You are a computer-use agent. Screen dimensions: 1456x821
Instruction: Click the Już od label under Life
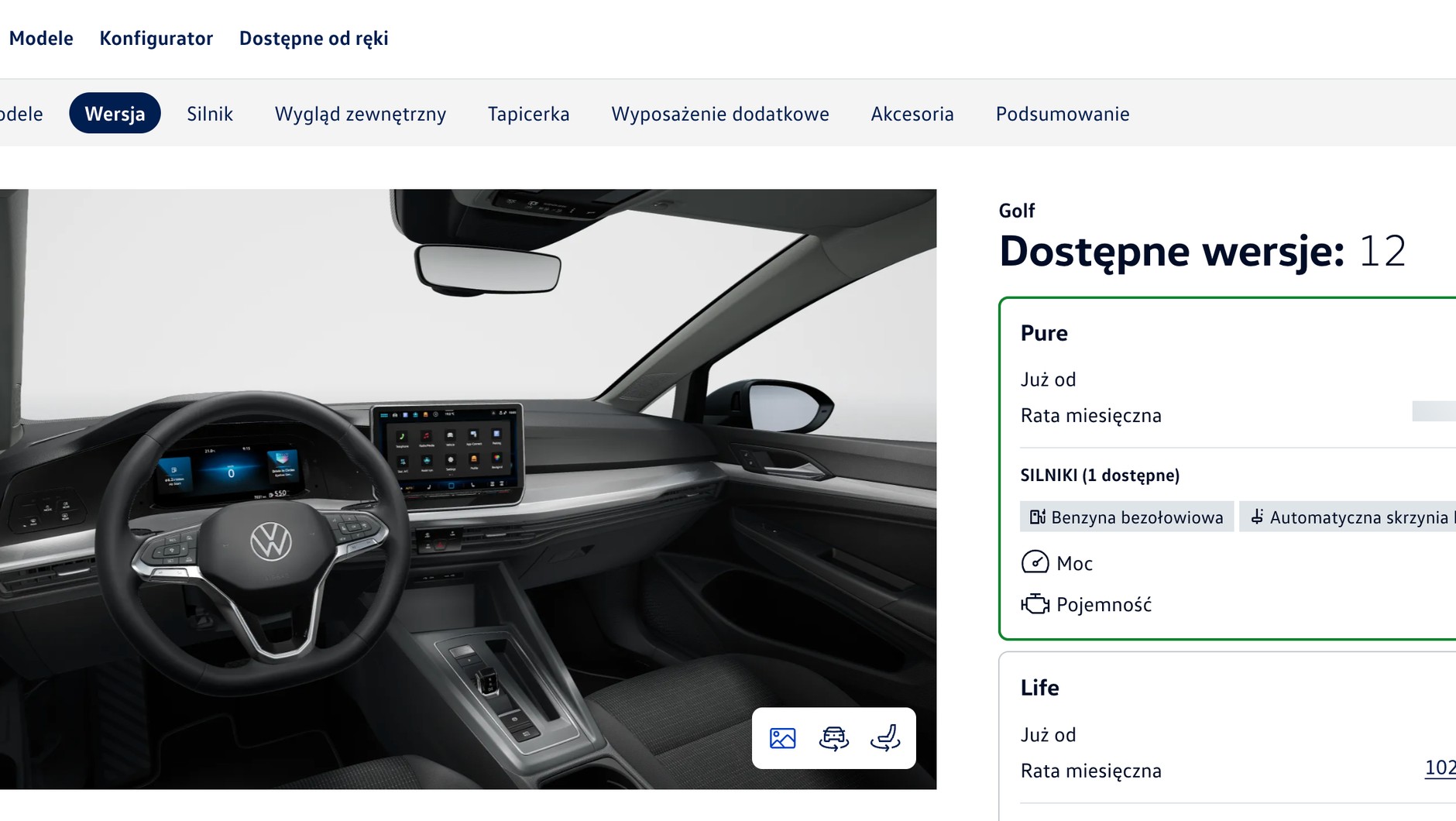1048,734
